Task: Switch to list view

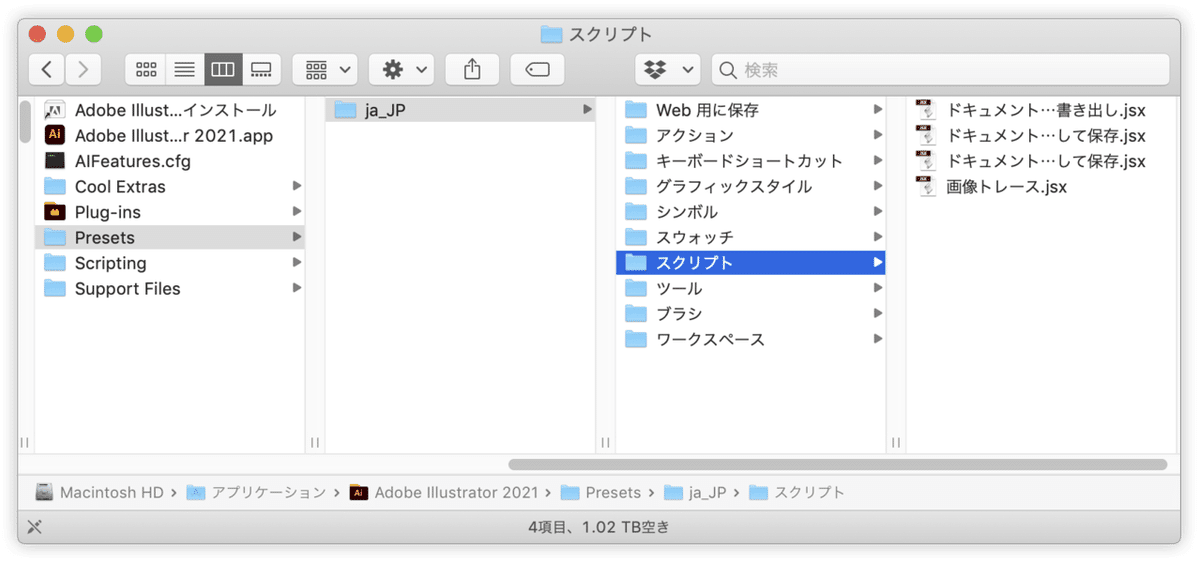Action: click(x=184, y=69)
